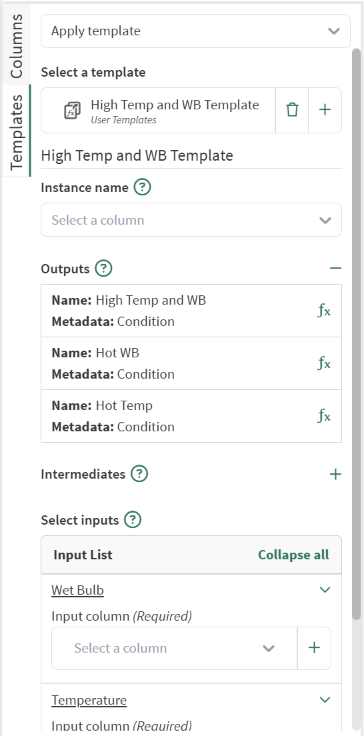Viewport: 364px width, 736px height.
Task: Collapse the Wet Bulb input chevron
Action: (x=325, y=590)
